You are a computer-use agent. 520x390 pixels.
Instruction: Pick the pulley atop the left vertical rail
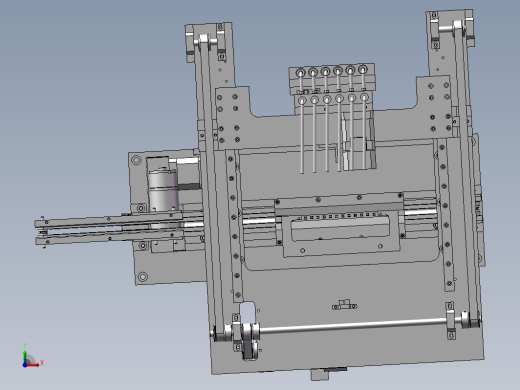(204, 41)
